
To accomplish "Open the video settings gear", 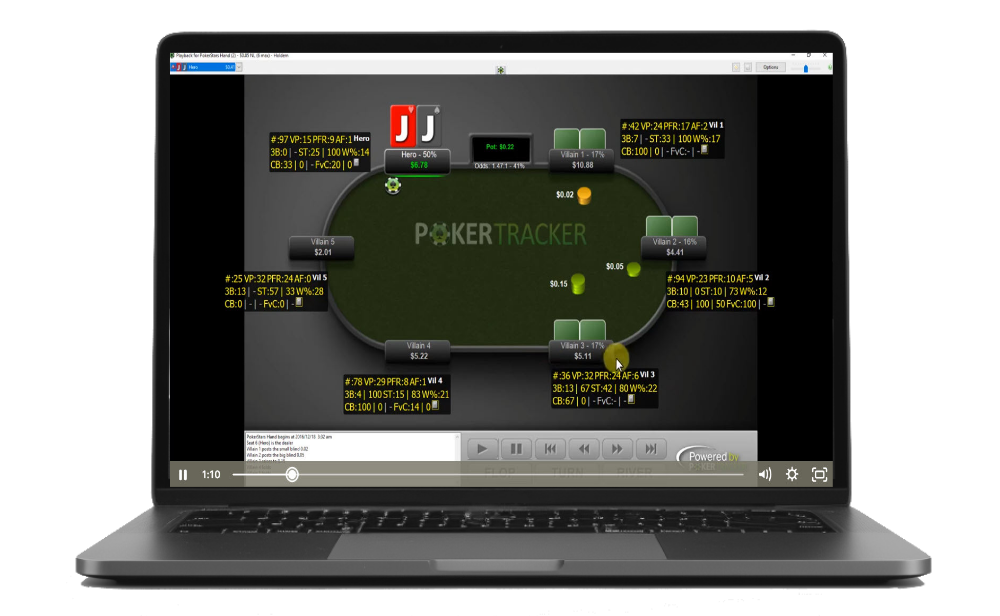I will (792, 475).
